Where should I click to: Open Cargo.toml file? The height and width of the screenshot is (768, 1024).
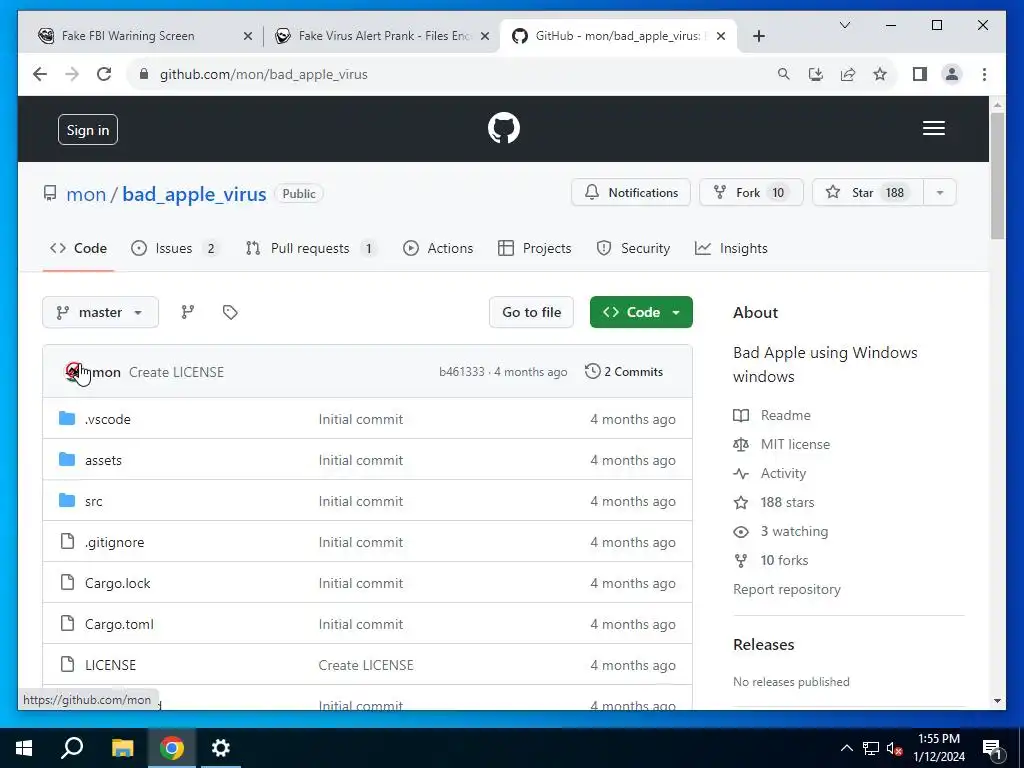pyautogui.click(x=120, y=624)
